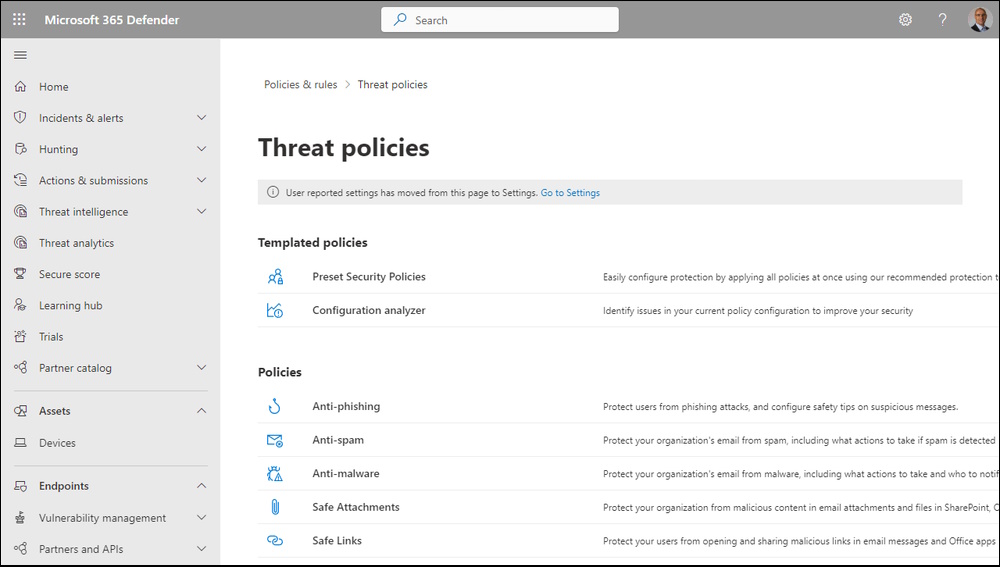Open the user account avatar
Image resolution: width=1000 pixels, height=567 pixels.
(x=979, y=20)
